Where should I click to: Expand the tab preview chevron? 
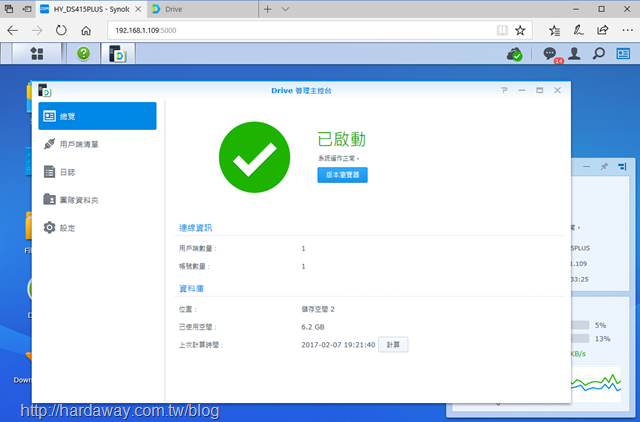[x=286, y=9]
